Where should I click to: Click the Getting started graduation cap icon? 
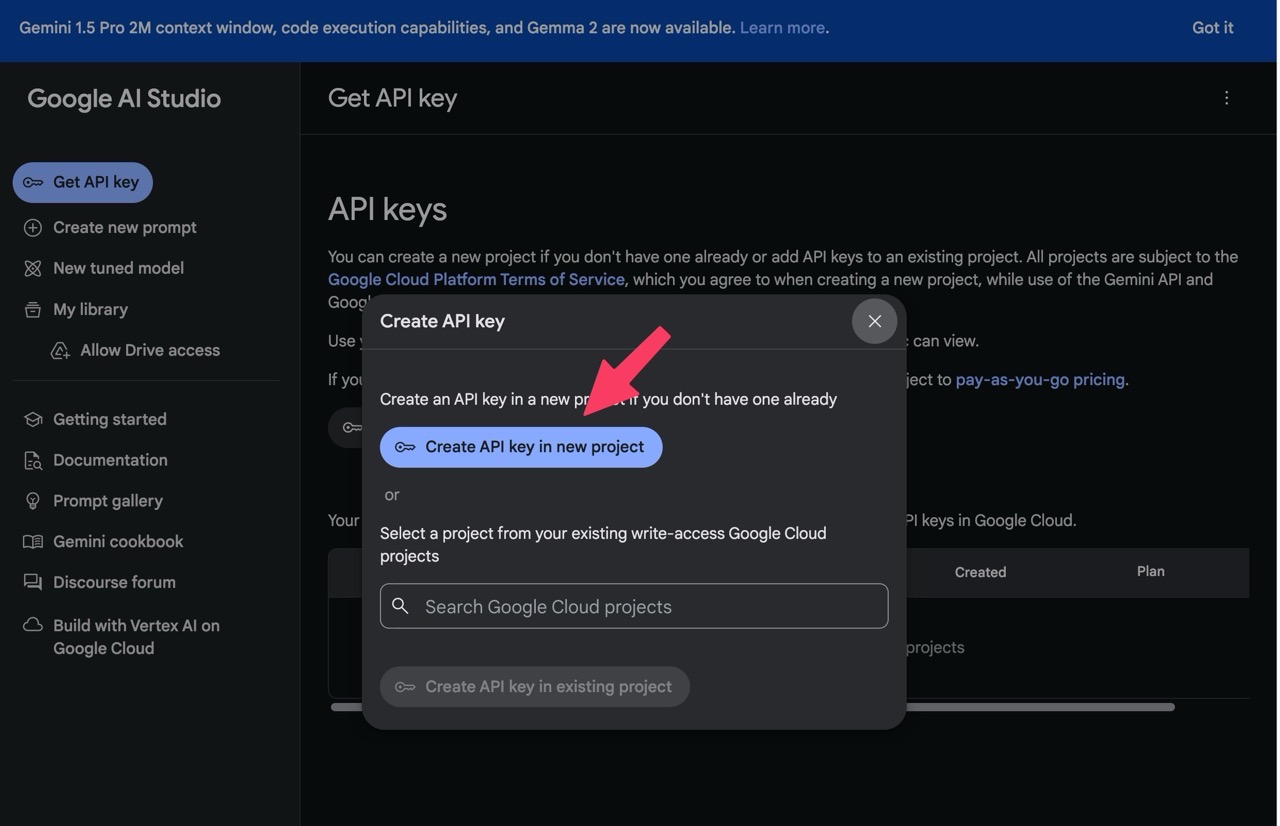click(33, 419)
